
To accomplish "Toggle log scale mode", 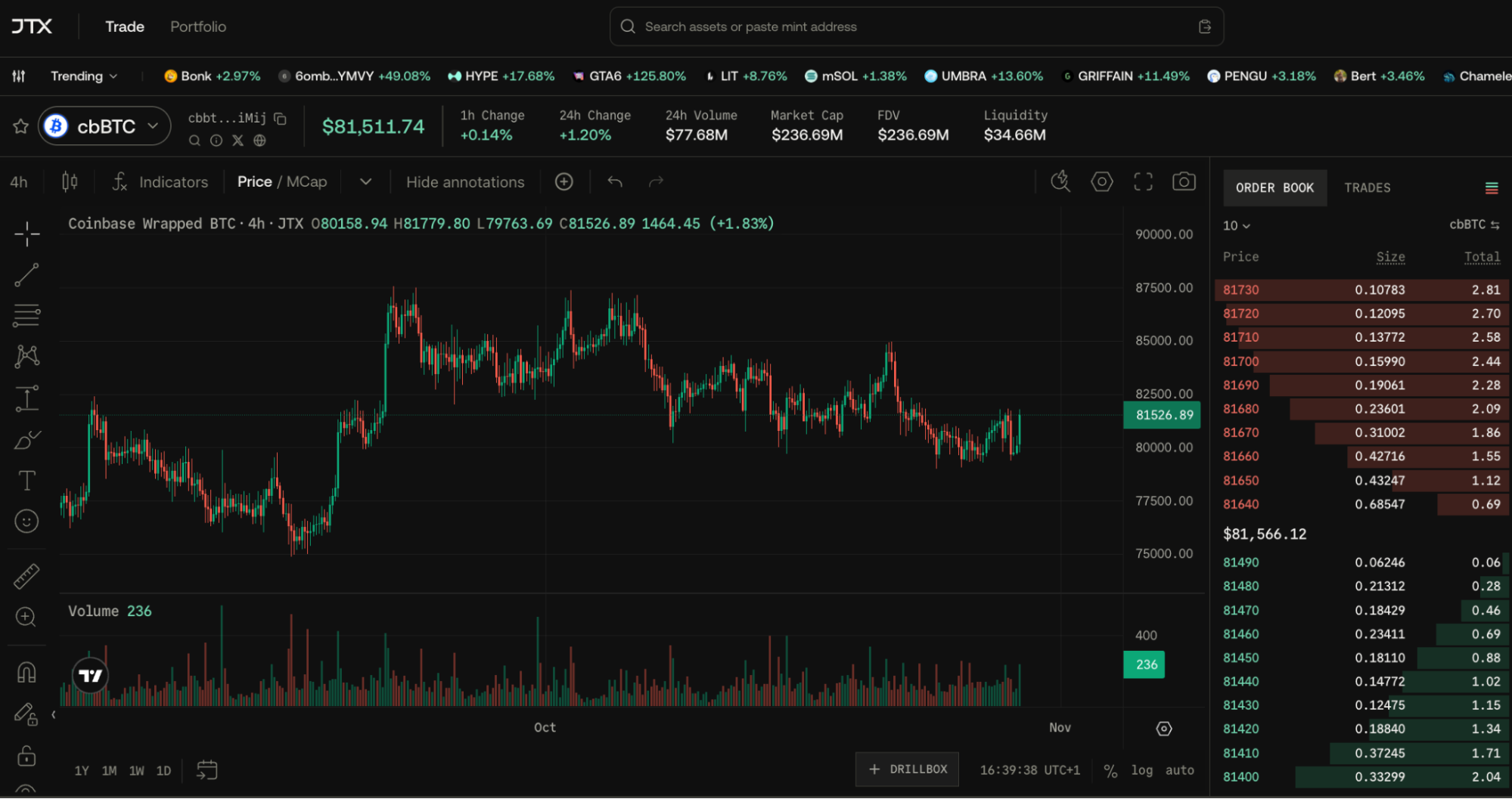I will [1142, 770].
